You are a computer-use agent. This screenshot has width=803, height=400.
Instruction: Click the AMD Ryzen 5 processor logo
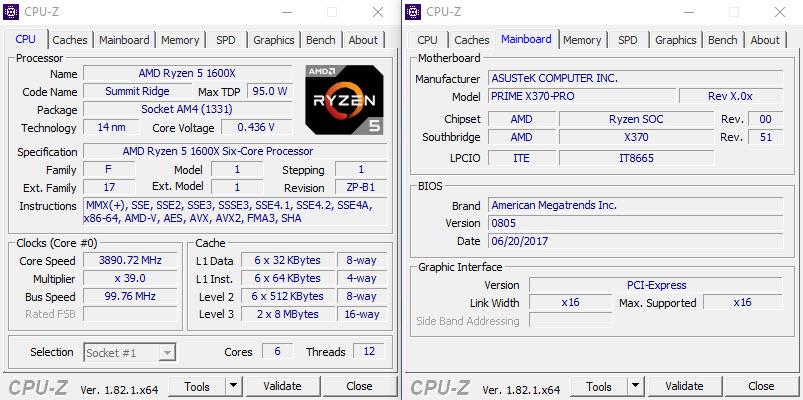[x=344, y=100]
